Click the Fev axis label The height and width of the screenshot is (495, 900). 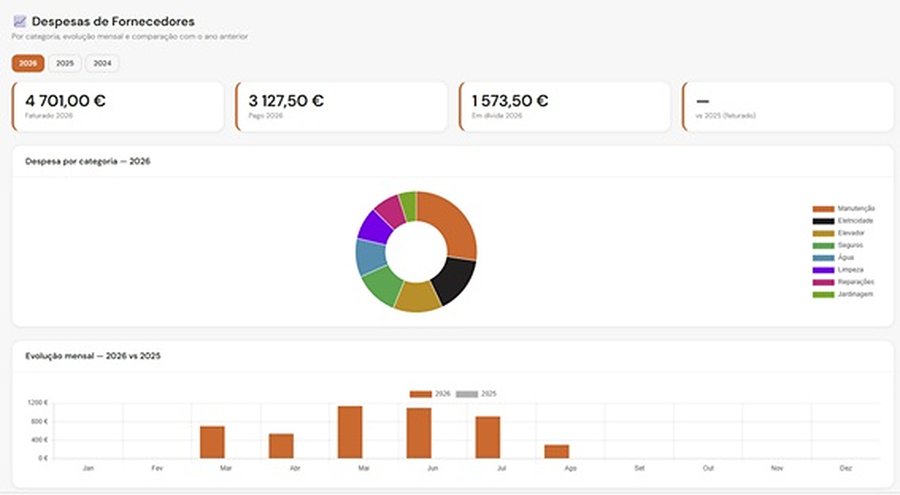click(x=157, y=468)
